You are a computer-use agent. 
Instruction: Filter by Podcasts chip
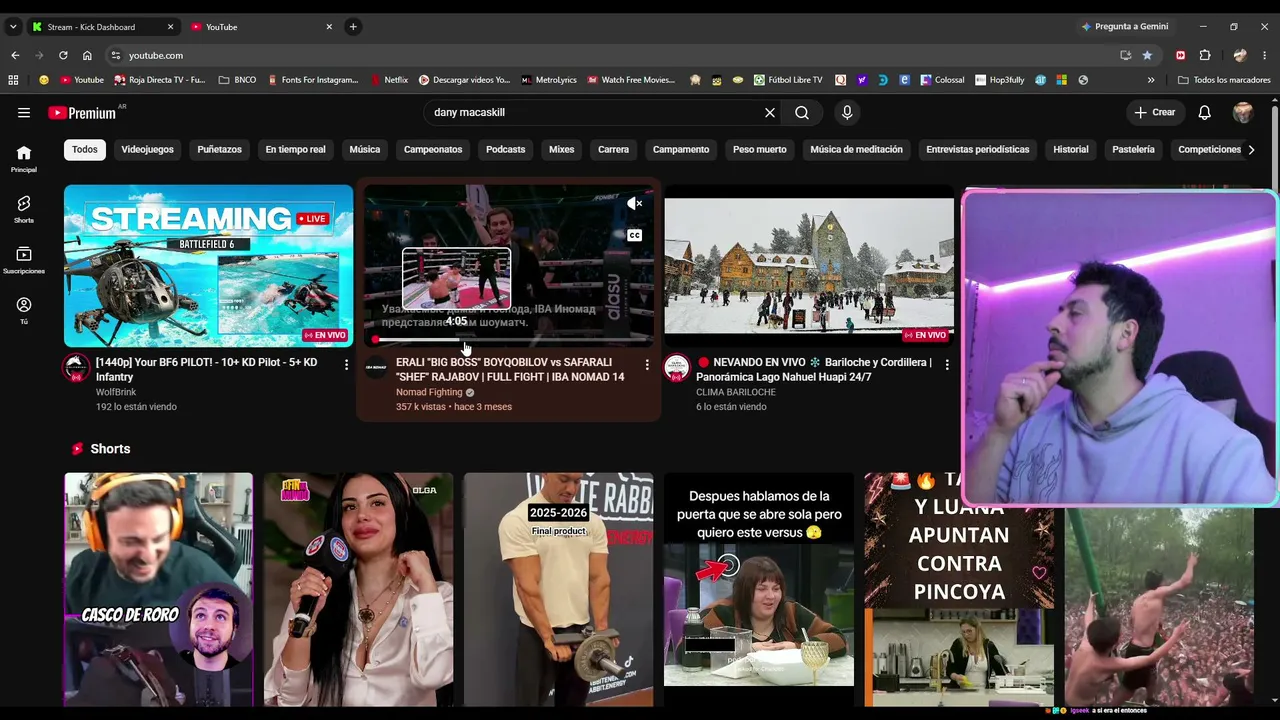505,150
